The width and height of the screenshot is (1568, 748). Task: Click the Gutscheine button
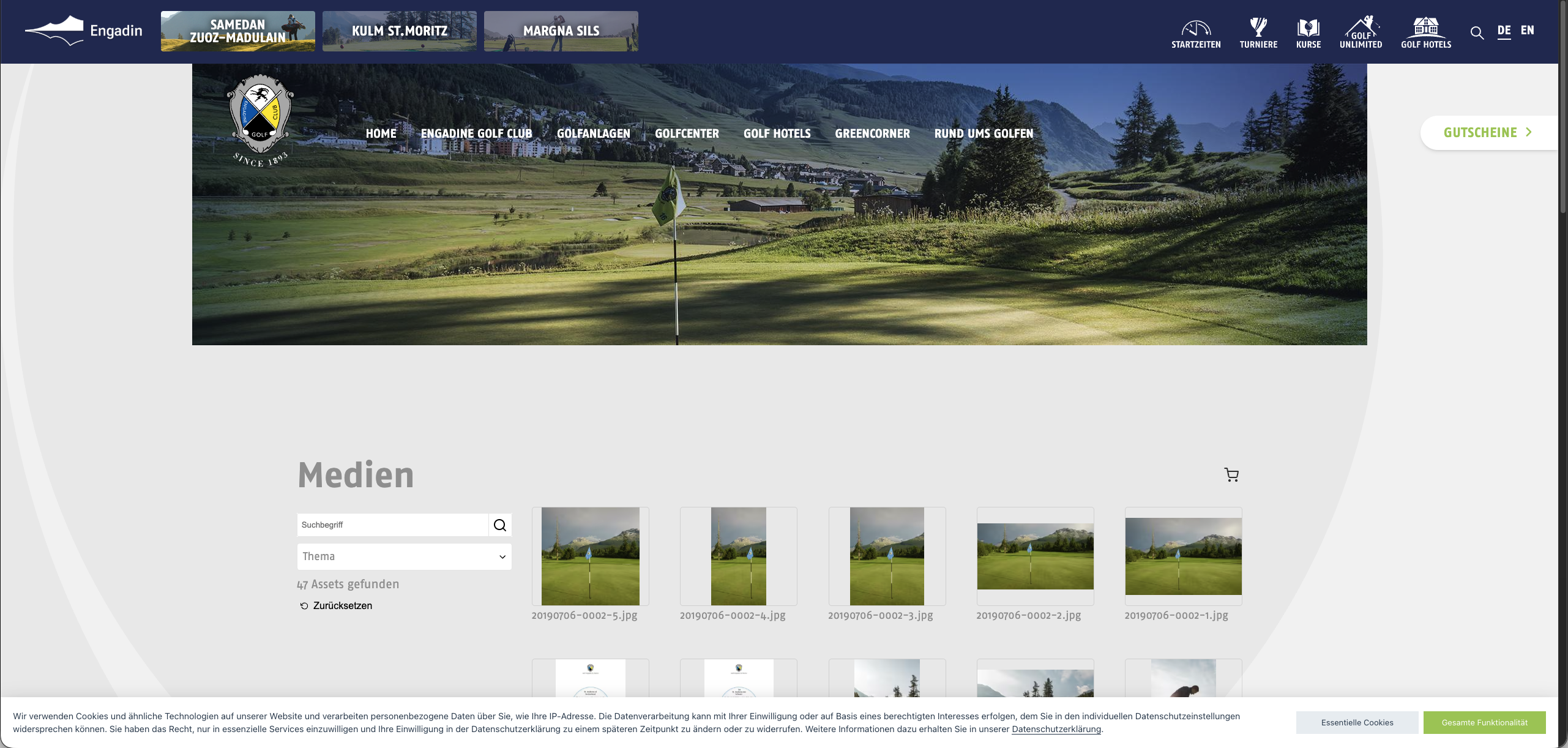click(x=1488, y=133)
